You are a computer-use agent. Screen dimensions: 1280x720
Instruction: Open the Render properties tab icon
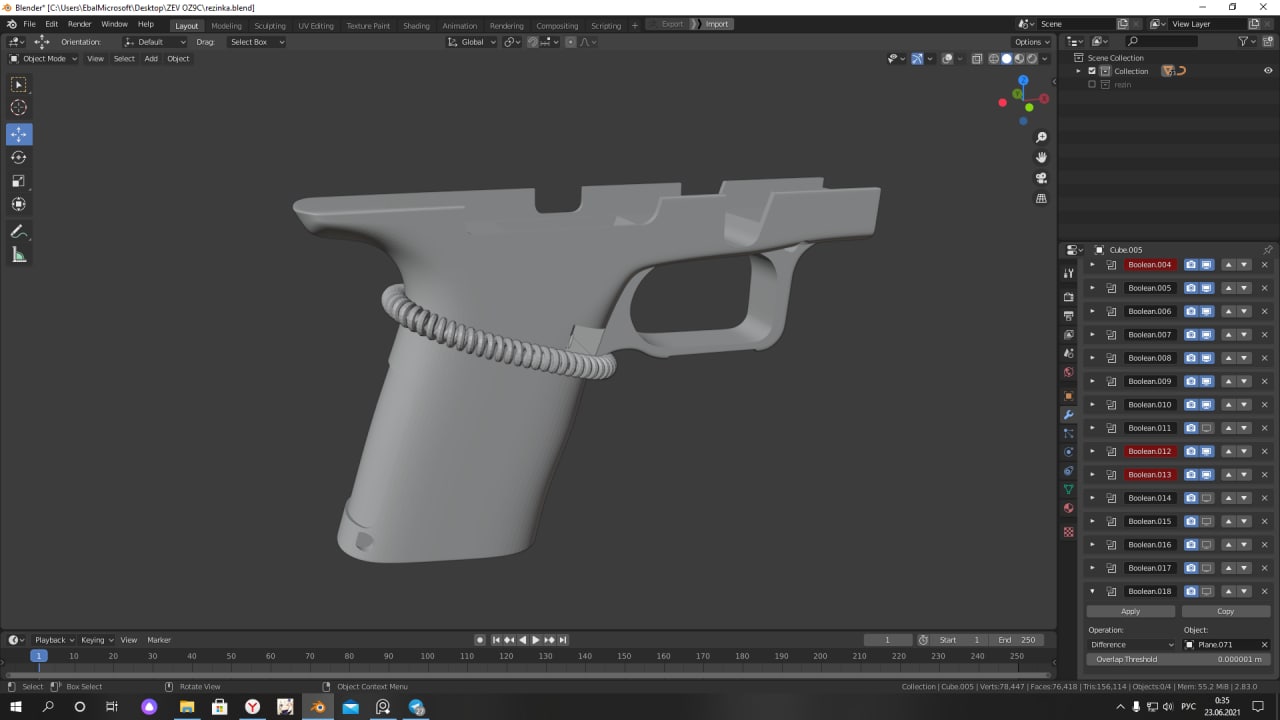(x=1068, y=297)
